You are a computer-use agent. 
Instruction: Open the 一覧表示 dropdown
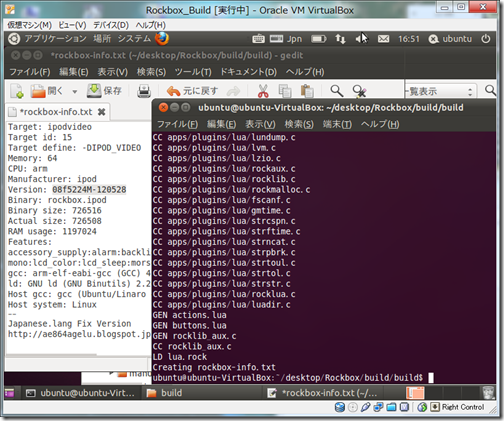pos(441,91)
